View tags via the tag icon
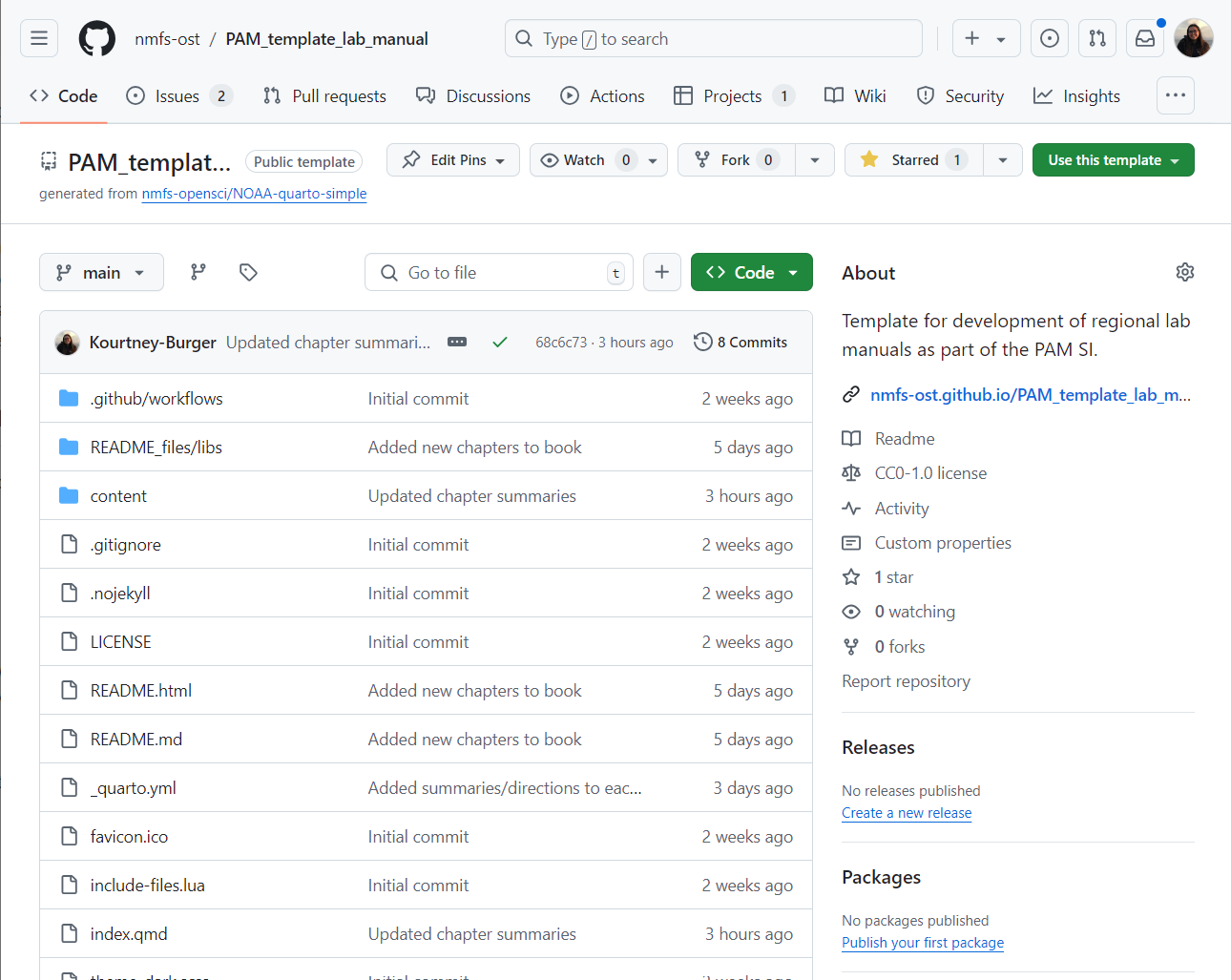 (x=248, y=272)
